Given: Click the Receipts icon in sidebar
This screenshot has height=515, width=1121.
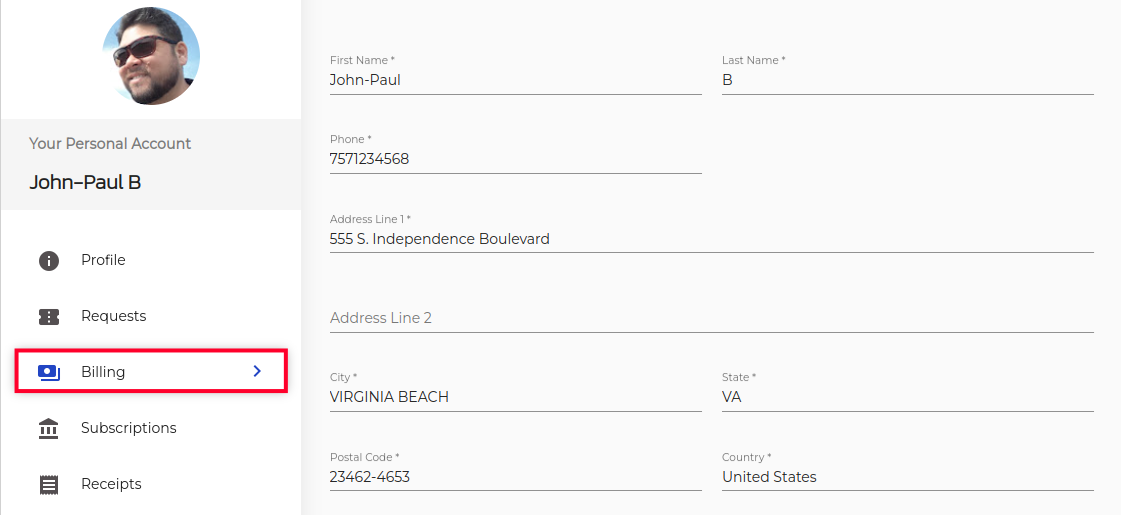Looking at the screenshot, I should tap(49, 485).
